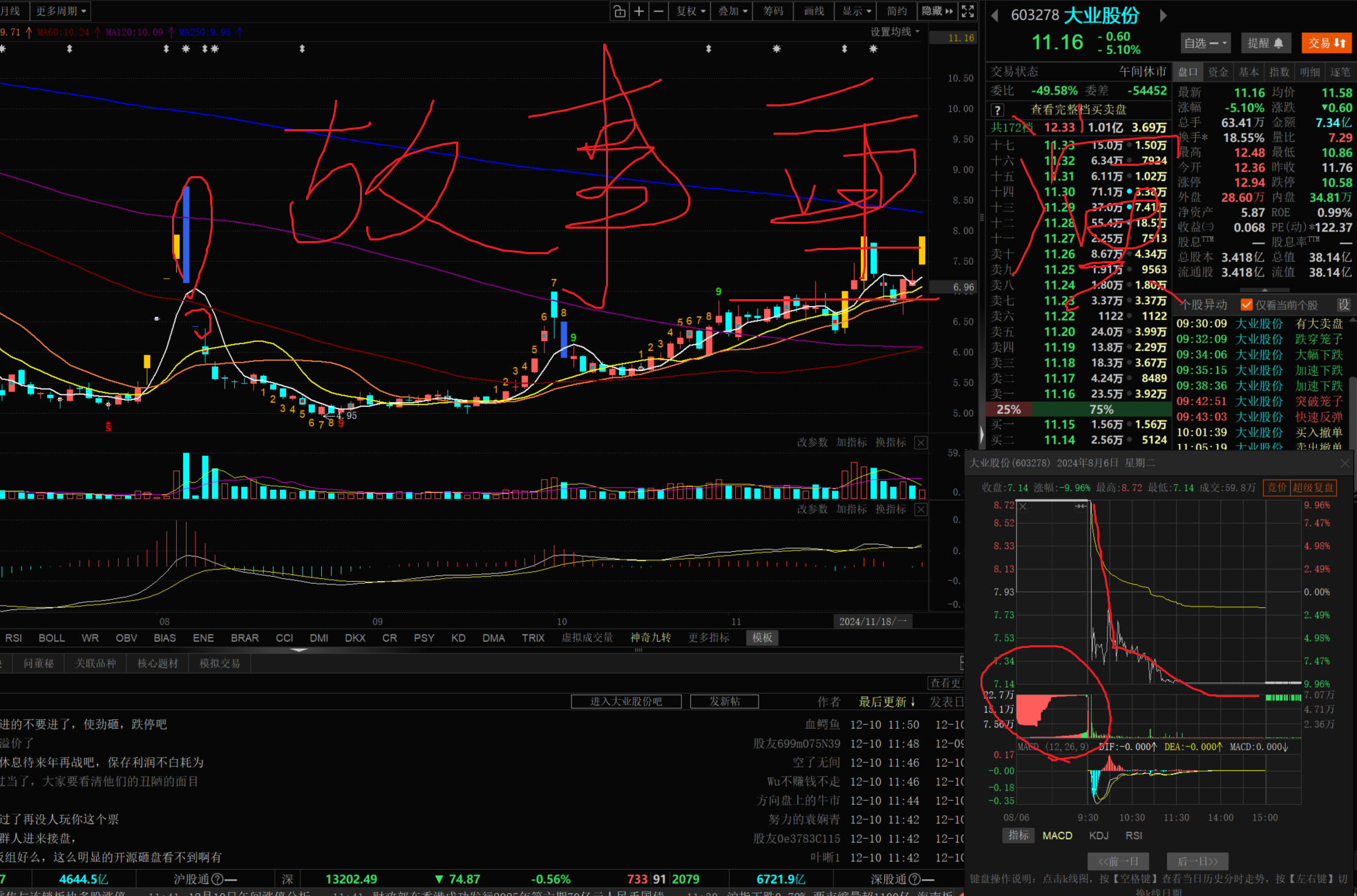
Task: Toggle fullscreen chart expand icon
Action: (x=968, y=11)
